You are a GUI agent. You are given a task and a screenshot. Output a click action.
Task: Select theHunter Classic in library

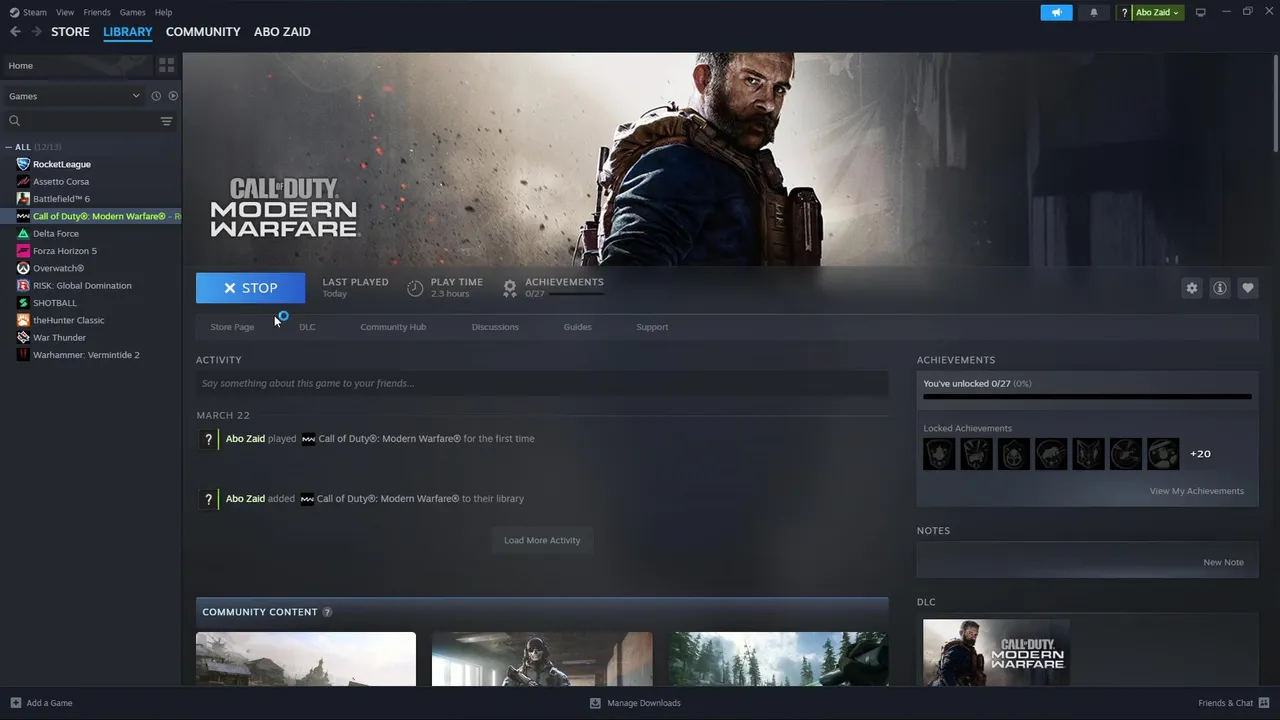(x=68, y=320)
